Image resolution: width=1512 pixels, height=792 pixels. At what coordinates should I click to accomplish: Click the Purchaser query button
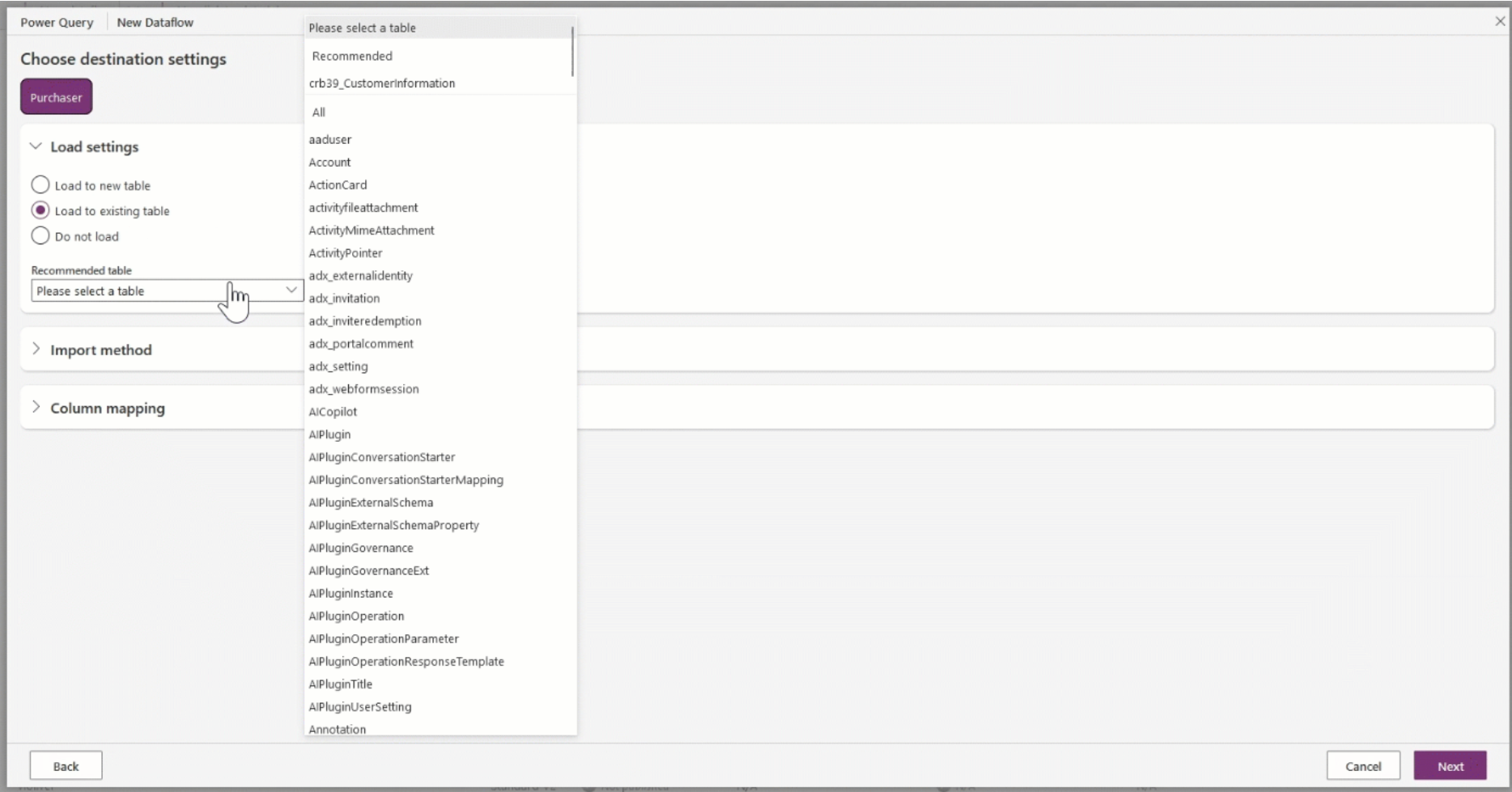56,96
